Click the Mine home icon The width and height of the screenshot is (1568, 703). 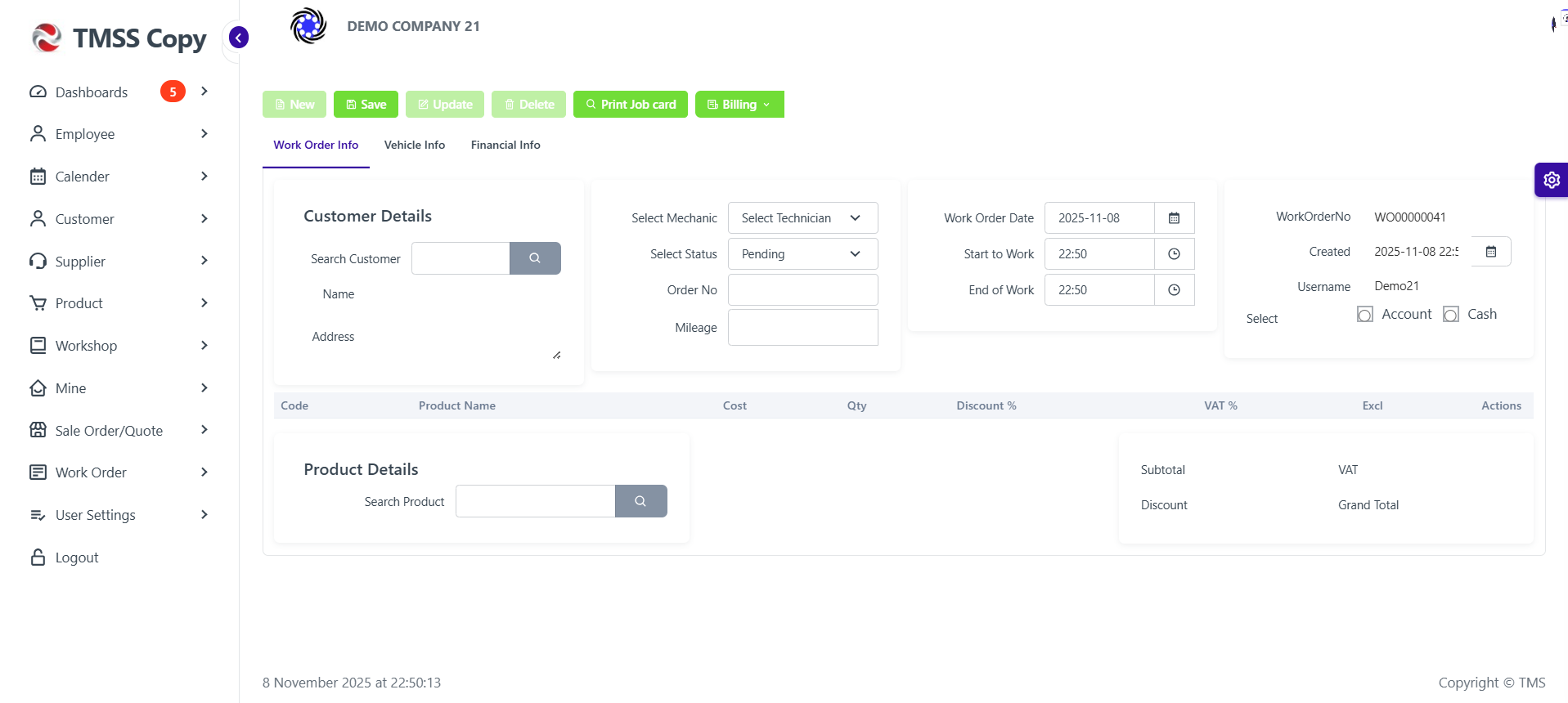tap(38, 387)
